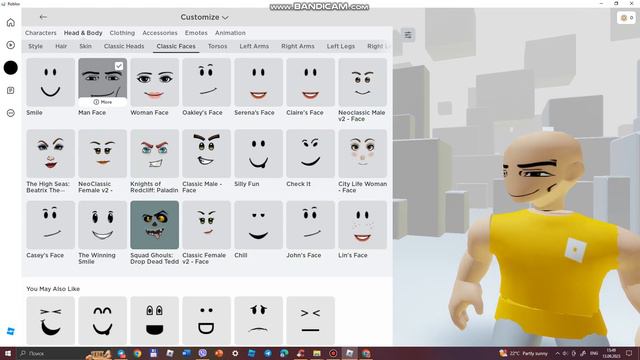Open suggested face with dot eyes and open grin
Screen dimensions: 640x360
207,321
